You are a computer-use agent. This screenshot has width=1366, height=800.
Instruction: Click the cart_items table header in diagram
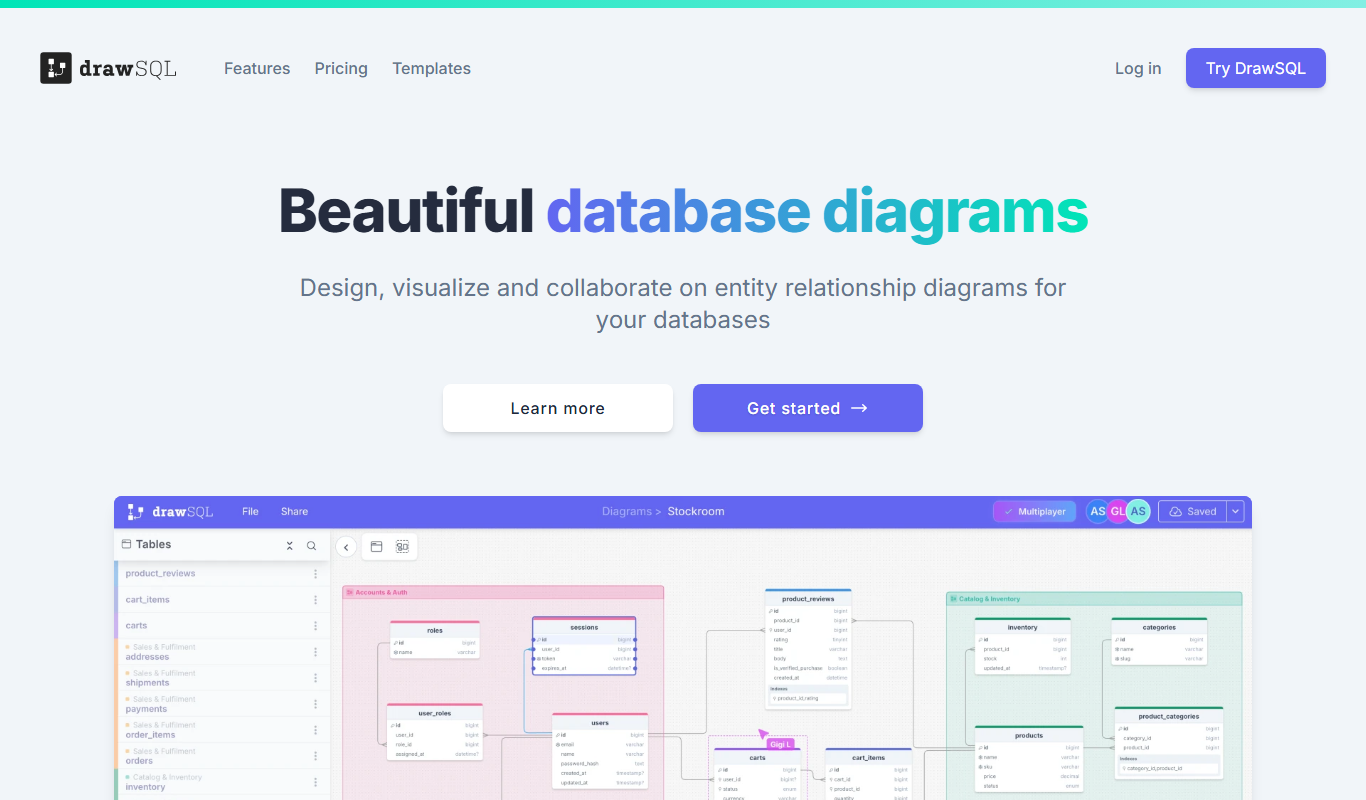868,758
